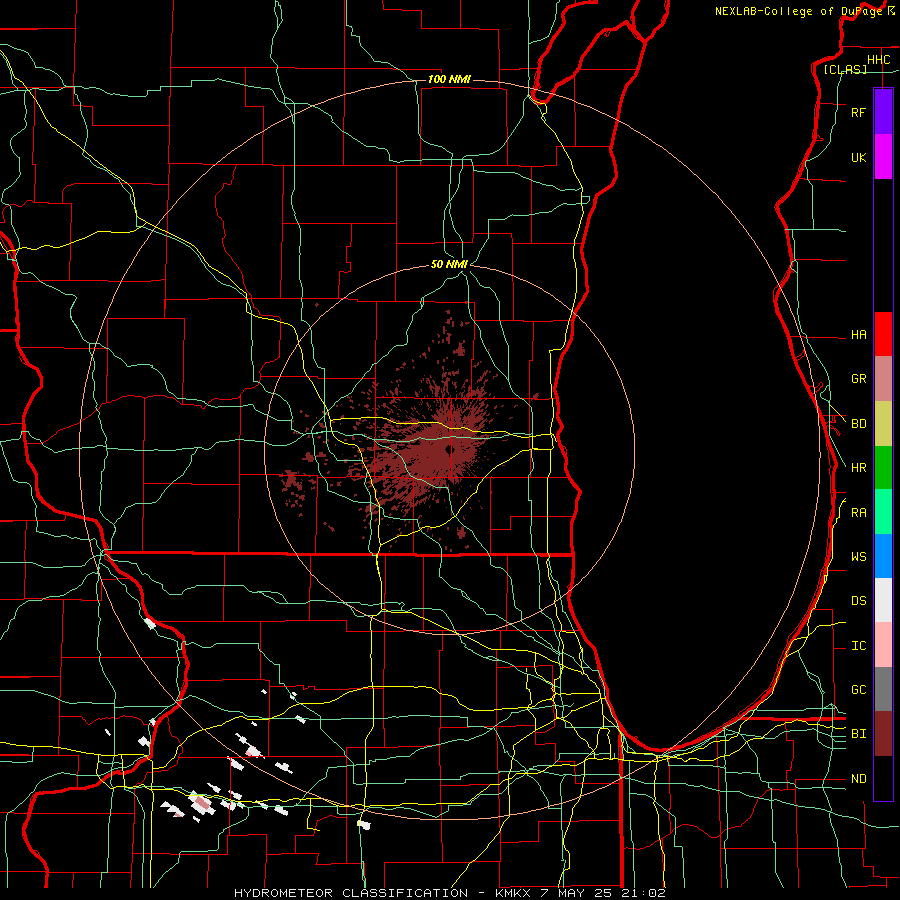Click the [CLAS] units label
Image resolution: width=900 pixels, height=900 pixels.
click(x=845, y=69)
